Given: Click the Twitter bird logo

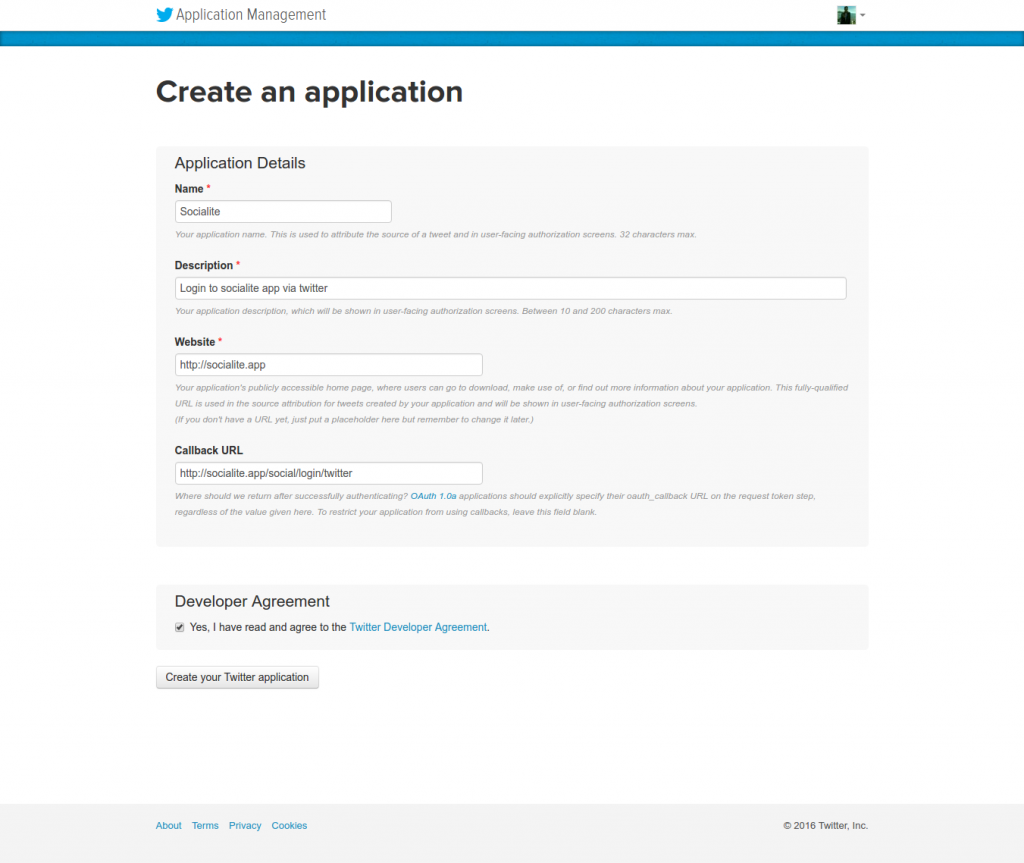Looking at the screenshot, I should click(164, 15).
